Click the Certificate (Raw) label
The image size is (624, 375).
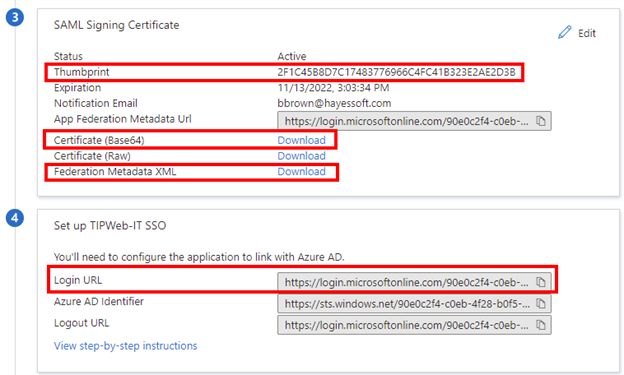[x=92, y=156]
